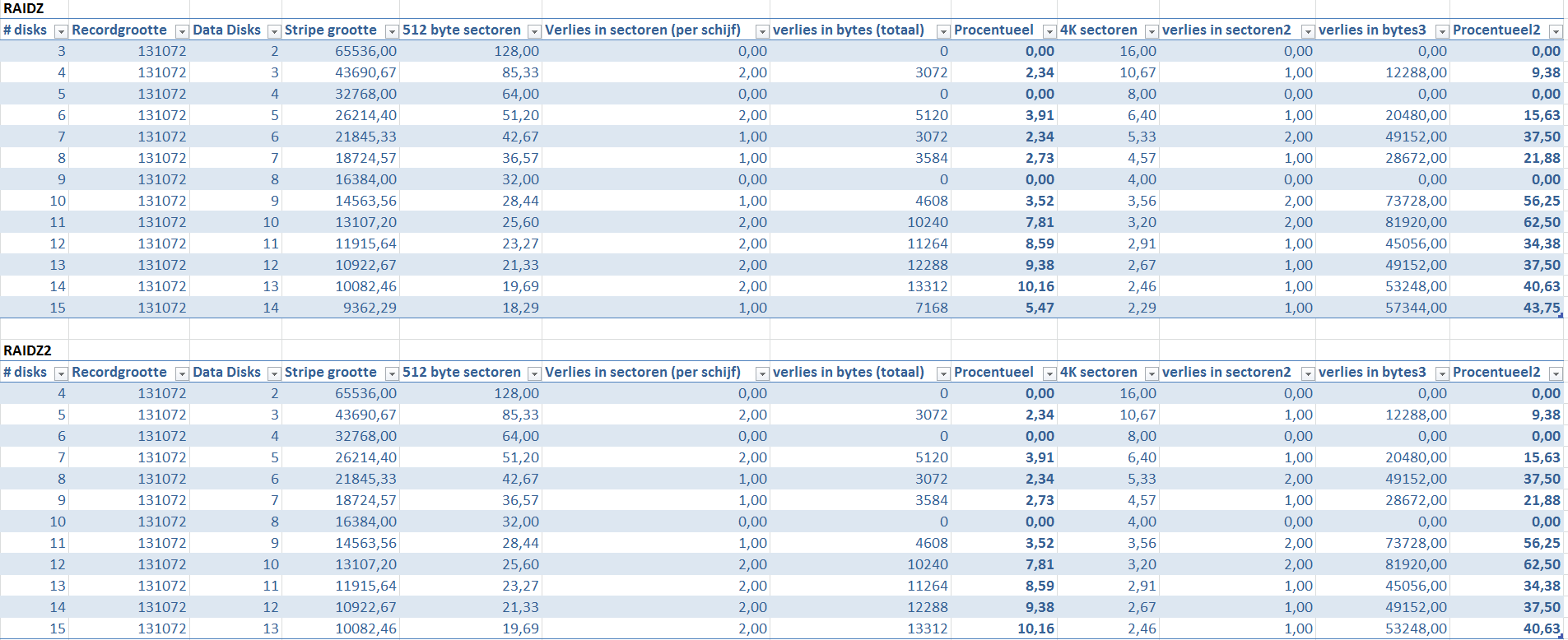In RAIDZ2 table, select verlies in bytes3 73728,00
This screenshot has height=640, width=1568.
click(1383, 543)
